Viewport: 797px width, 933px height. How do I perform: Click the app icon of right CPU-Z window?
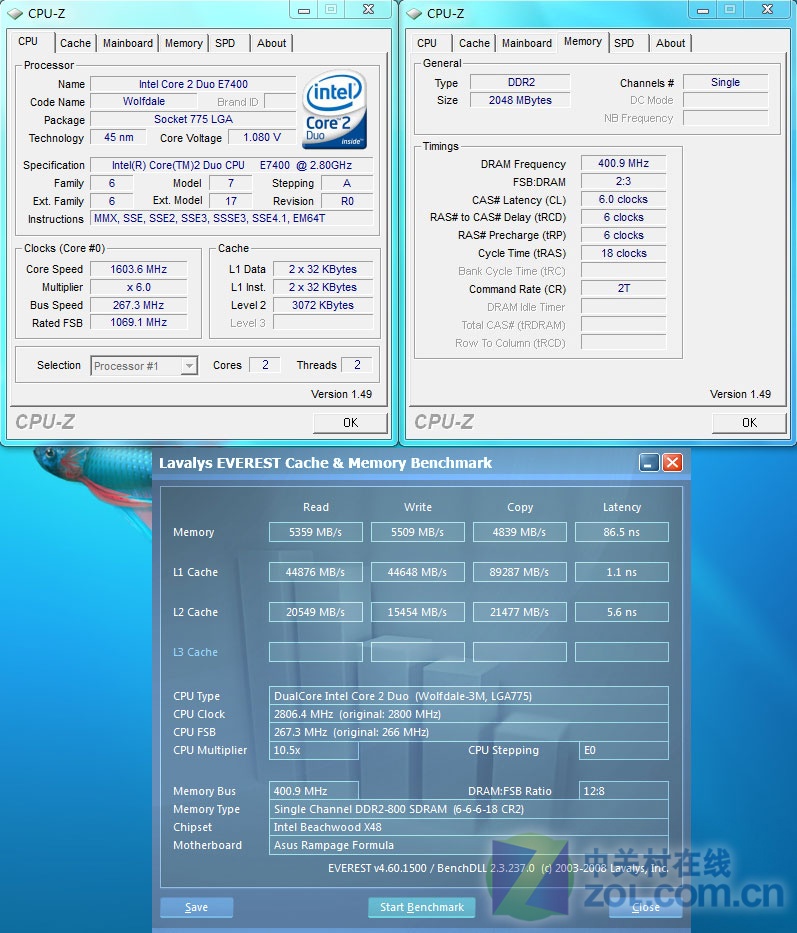pos(414,13)
